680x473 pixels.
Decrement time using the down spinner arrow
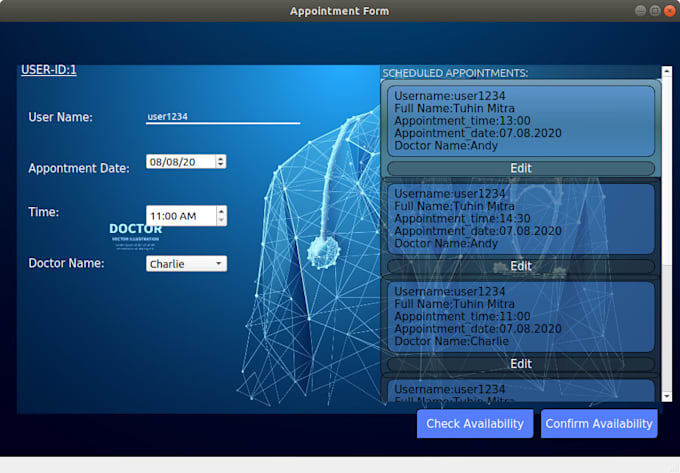(x=221, y=220)
